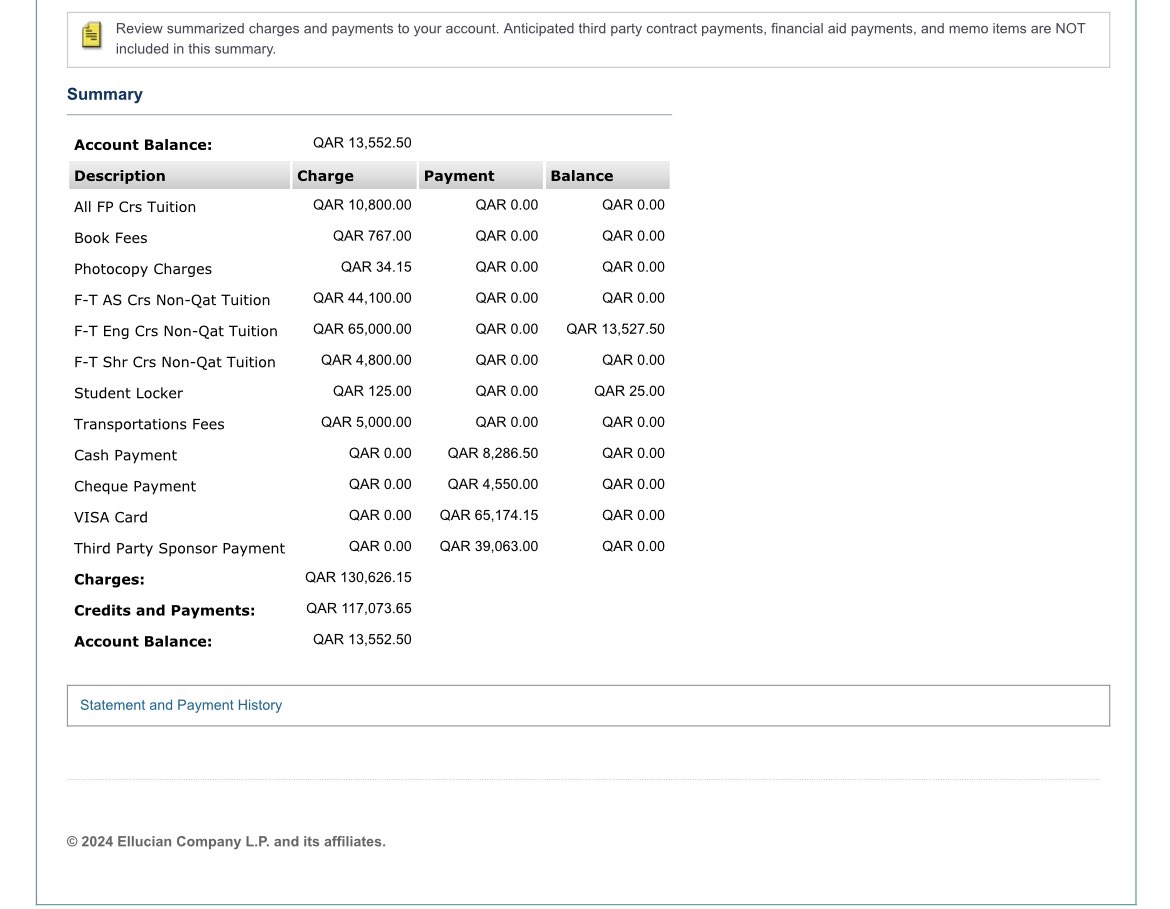The width and height of the screenshot is (1170, 909).
Task: Click F-T Shr Crs Non-Qat Tuition label
Action: 175,362
